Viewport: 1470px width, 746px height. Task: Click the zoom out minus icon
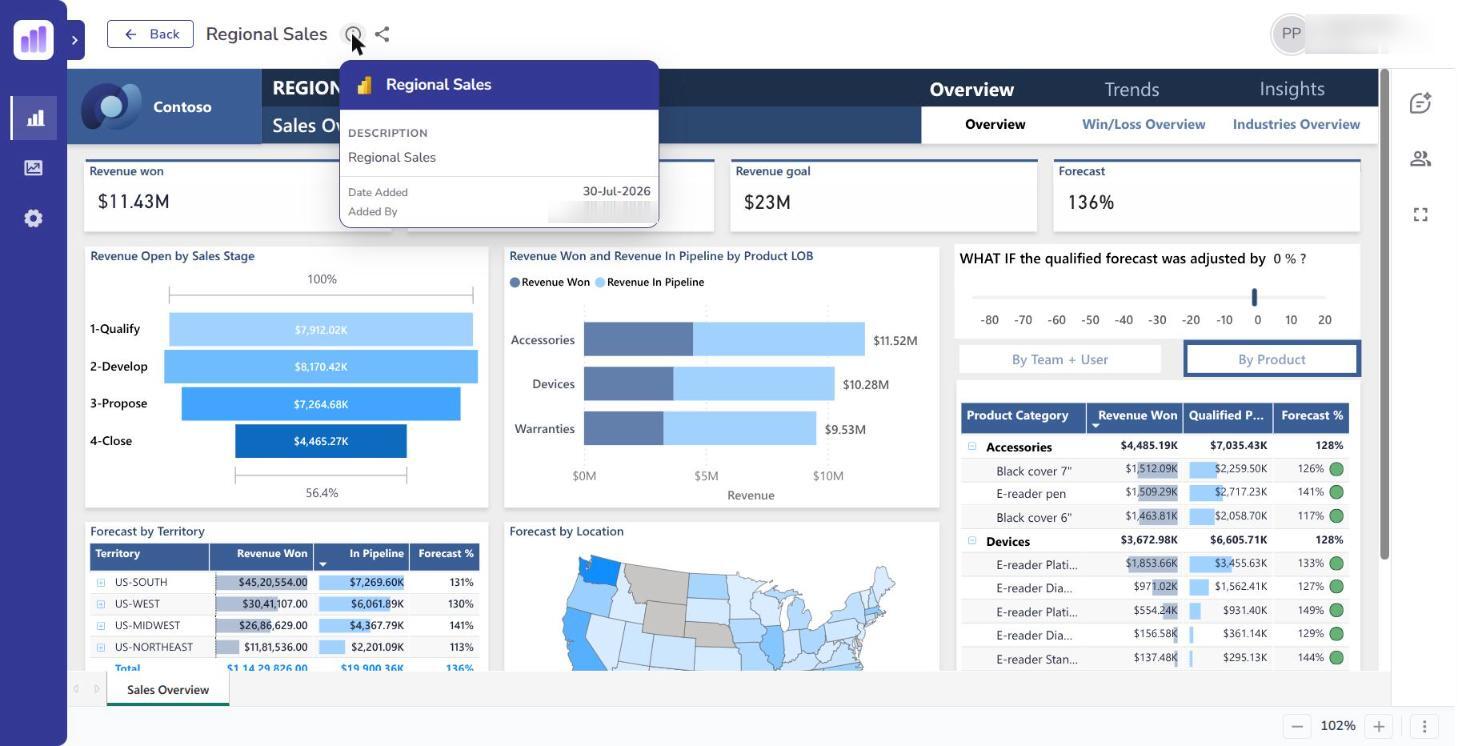tap(1297, 726)
